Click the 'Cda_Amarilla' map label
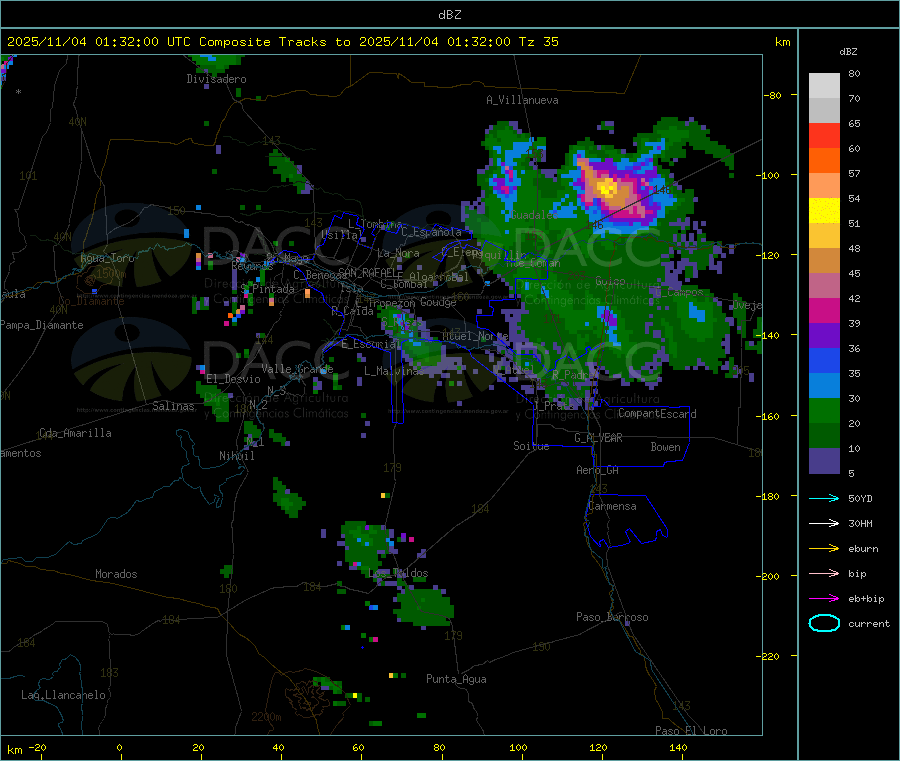900x761 pixels. (75, 433)
